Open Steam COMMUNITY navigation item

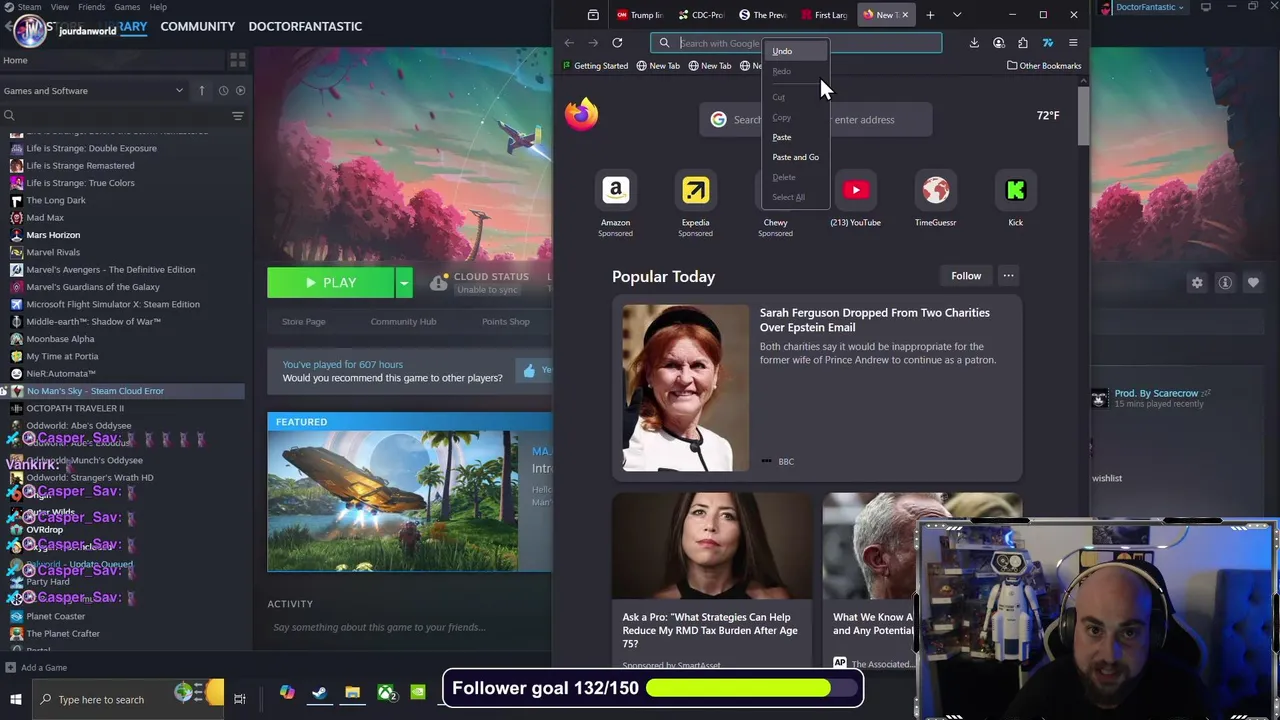click(x=197, y=26)
